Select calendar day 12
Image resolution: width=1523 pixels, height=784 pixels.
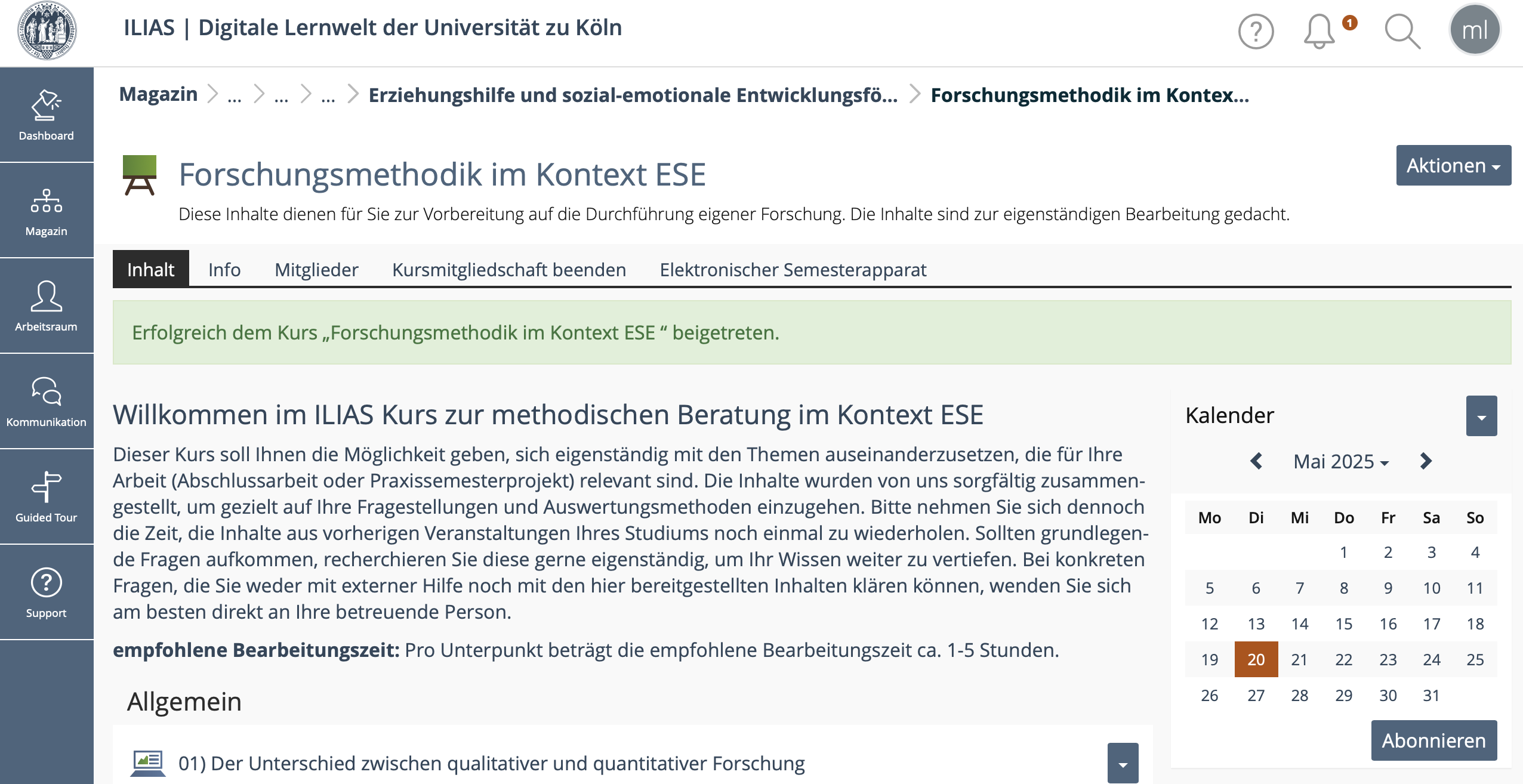pos(1210,624)
